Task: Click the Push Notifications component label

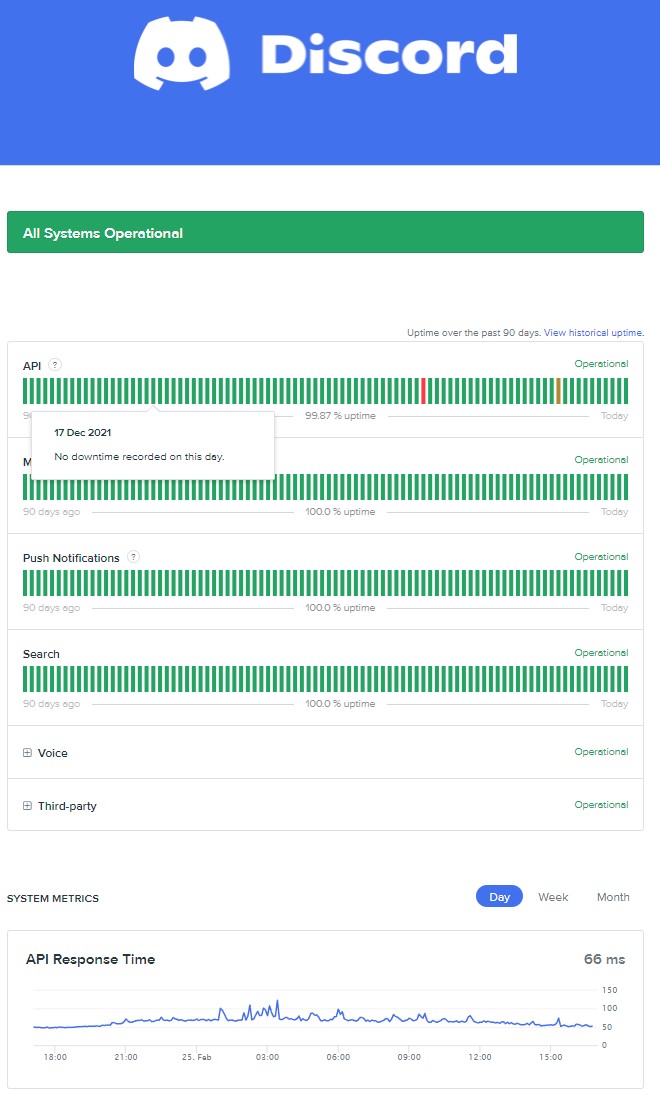Action: 71,558
